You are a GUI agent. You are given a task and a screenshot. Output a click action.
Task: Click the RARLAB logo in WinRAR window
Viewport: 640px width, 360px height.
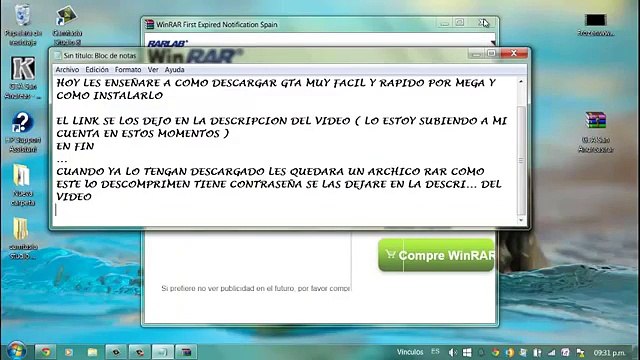168,43
